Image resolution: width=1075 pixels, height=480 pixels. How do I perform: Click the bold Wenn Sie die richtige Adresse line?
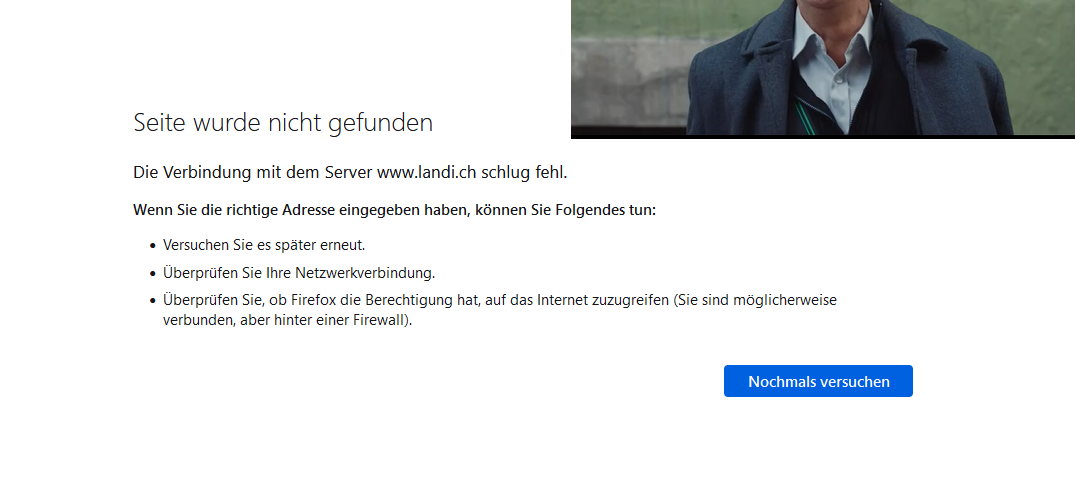coord(394,211)
